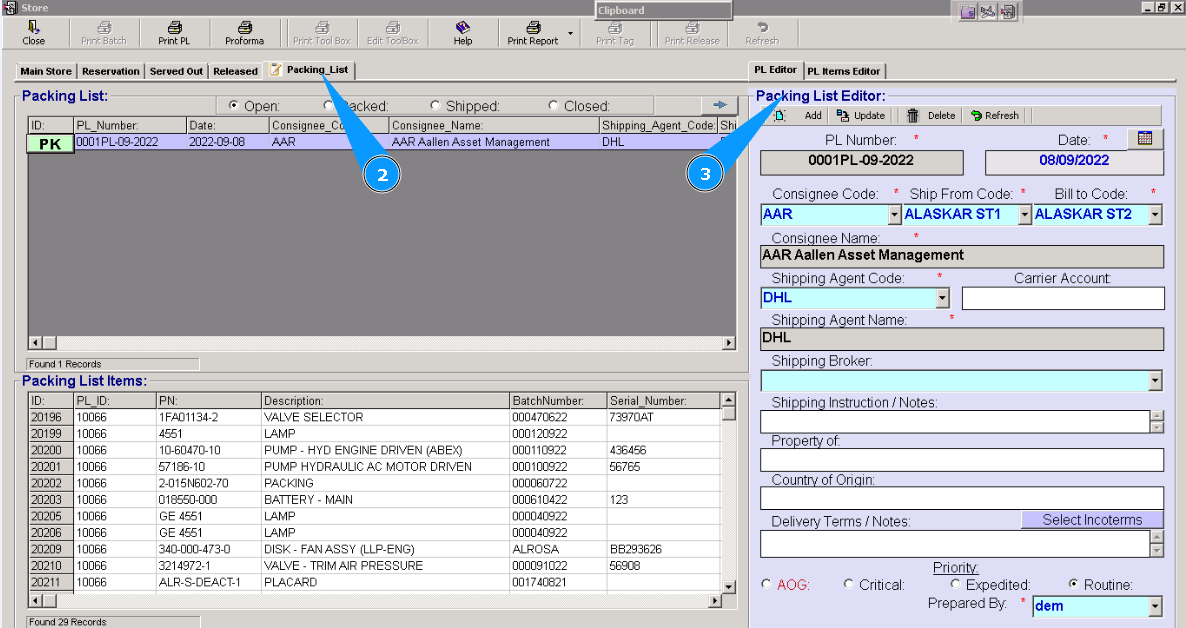This screenshot has width=1186, height=628.
Task: Click the Print PL printer icon
Action: click(174, 28)
